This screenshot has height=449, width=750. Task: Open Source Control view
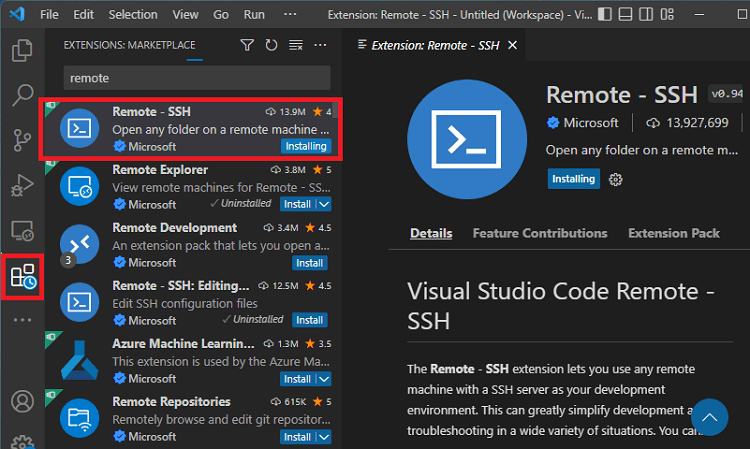click(22, 140)
